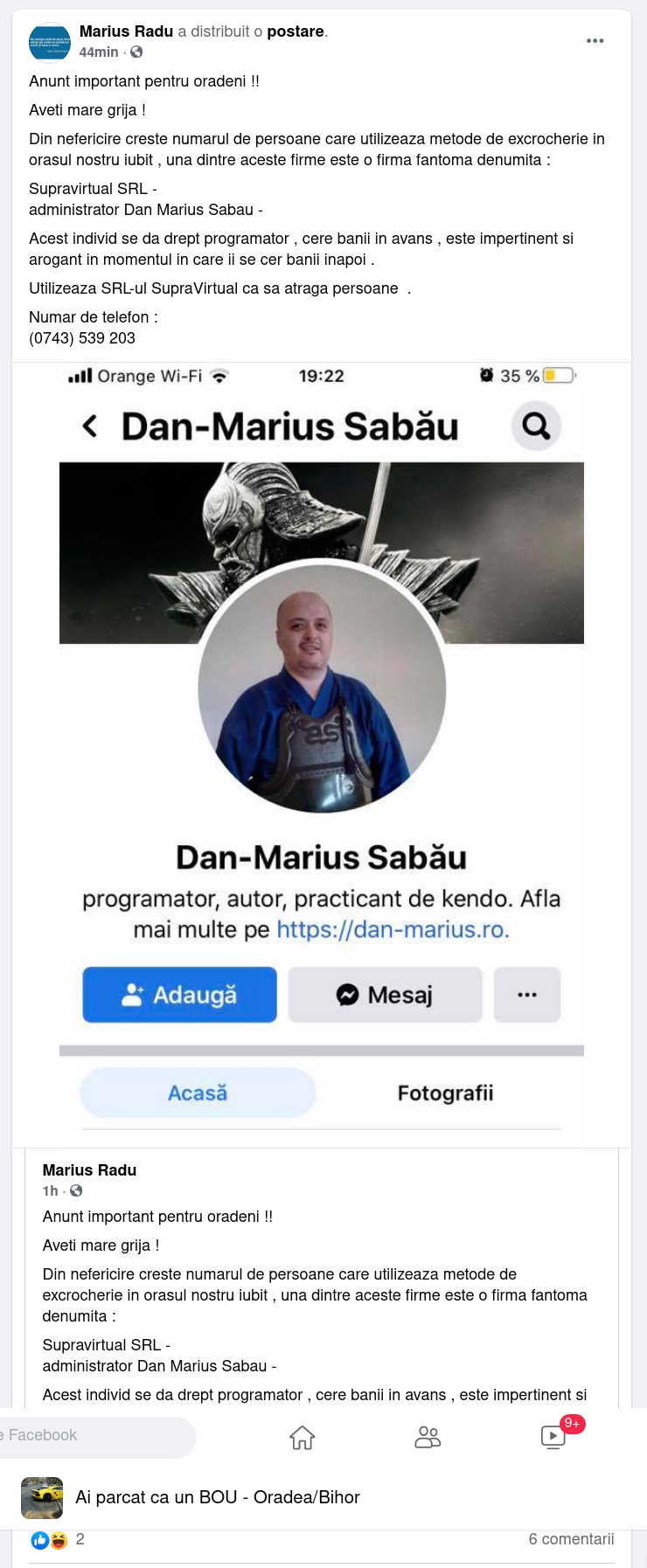
Task: Tap the back chevron beside Dan-Marius Sabău
Action: [89, 427]
